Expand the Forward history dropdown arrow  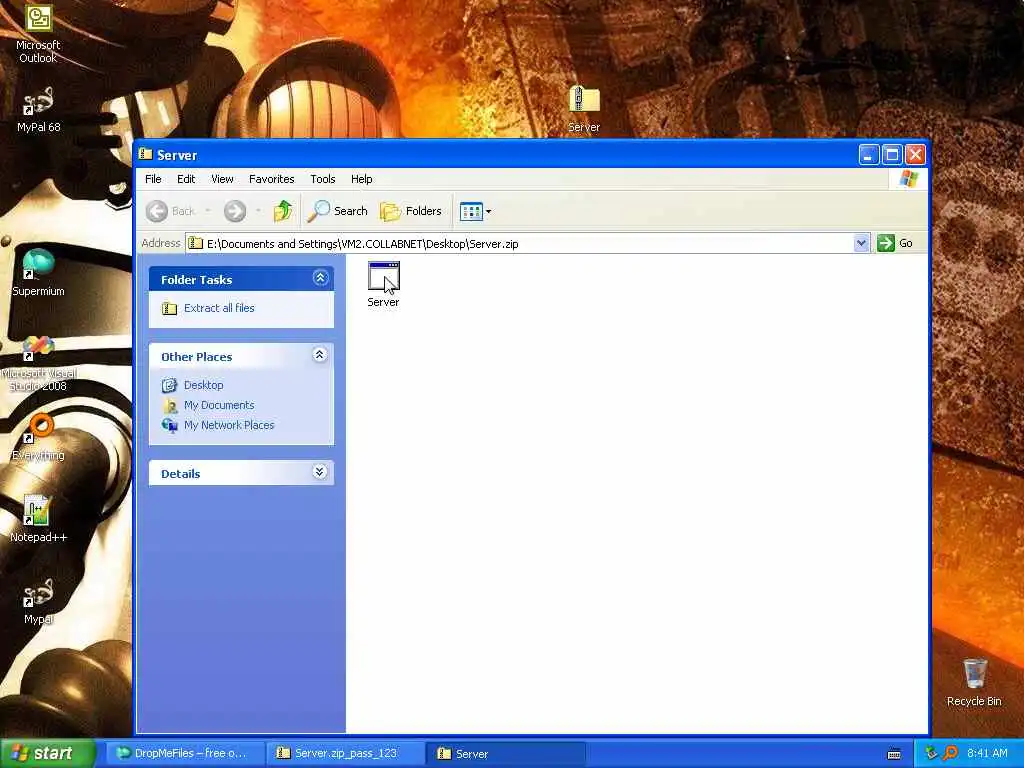tap(259, 211)
